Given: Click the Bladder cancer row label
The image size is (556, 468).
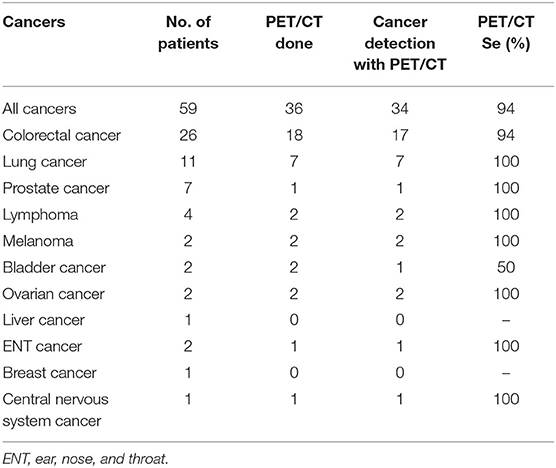Looking at the screenshot, I should click(x=54, y=267).
